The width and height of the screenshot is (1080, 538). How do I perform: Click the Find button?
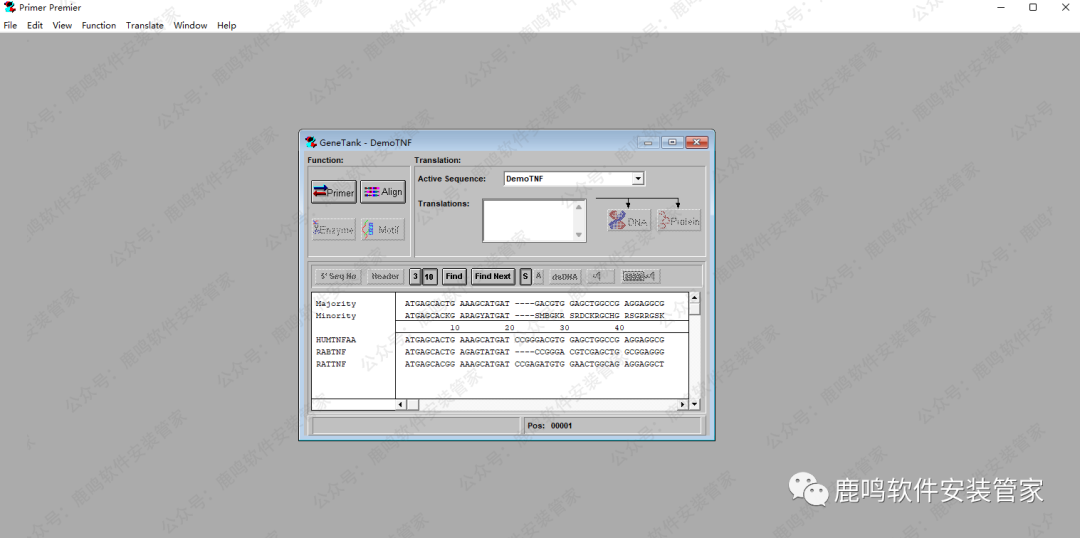pyautogui.click(x=454, y=276)
